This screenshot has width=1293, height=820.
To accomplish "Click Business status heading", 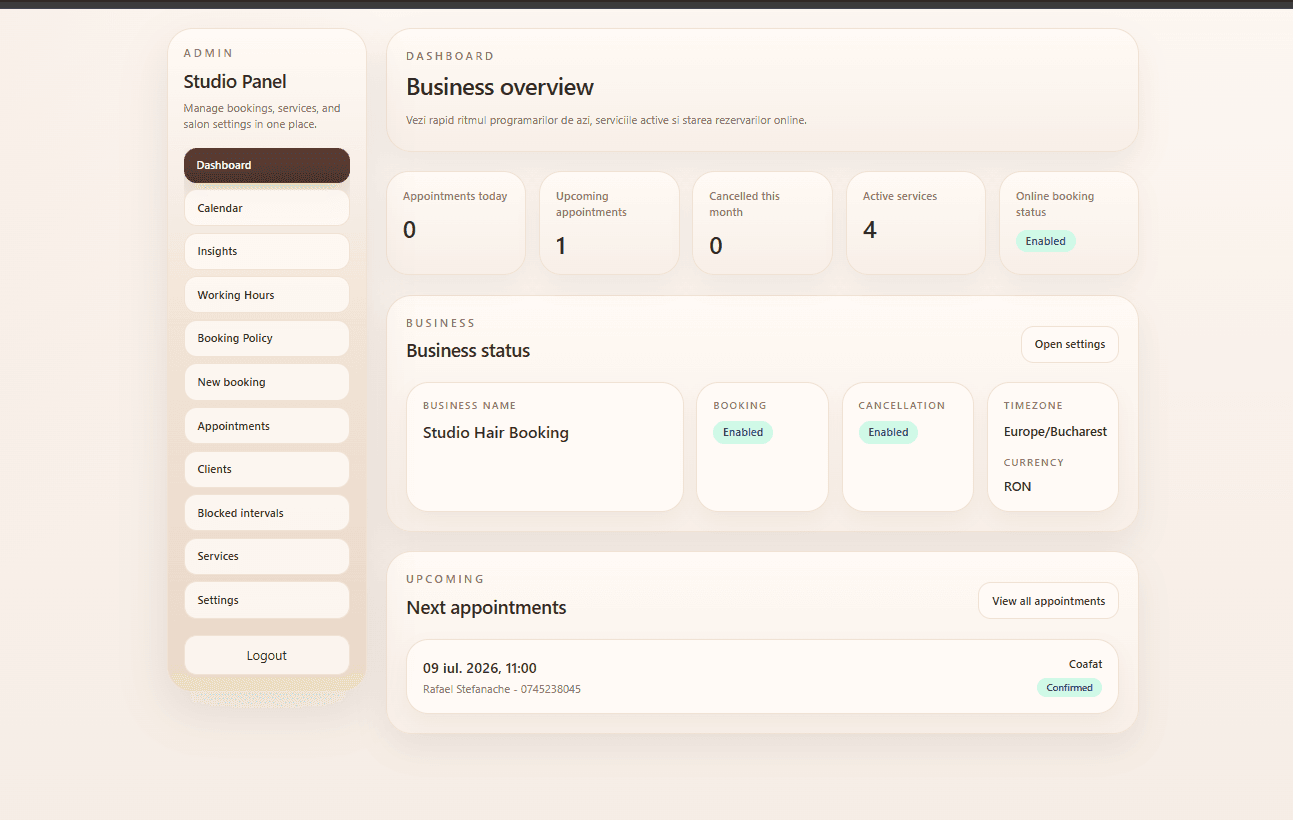I will click(468, 351).
